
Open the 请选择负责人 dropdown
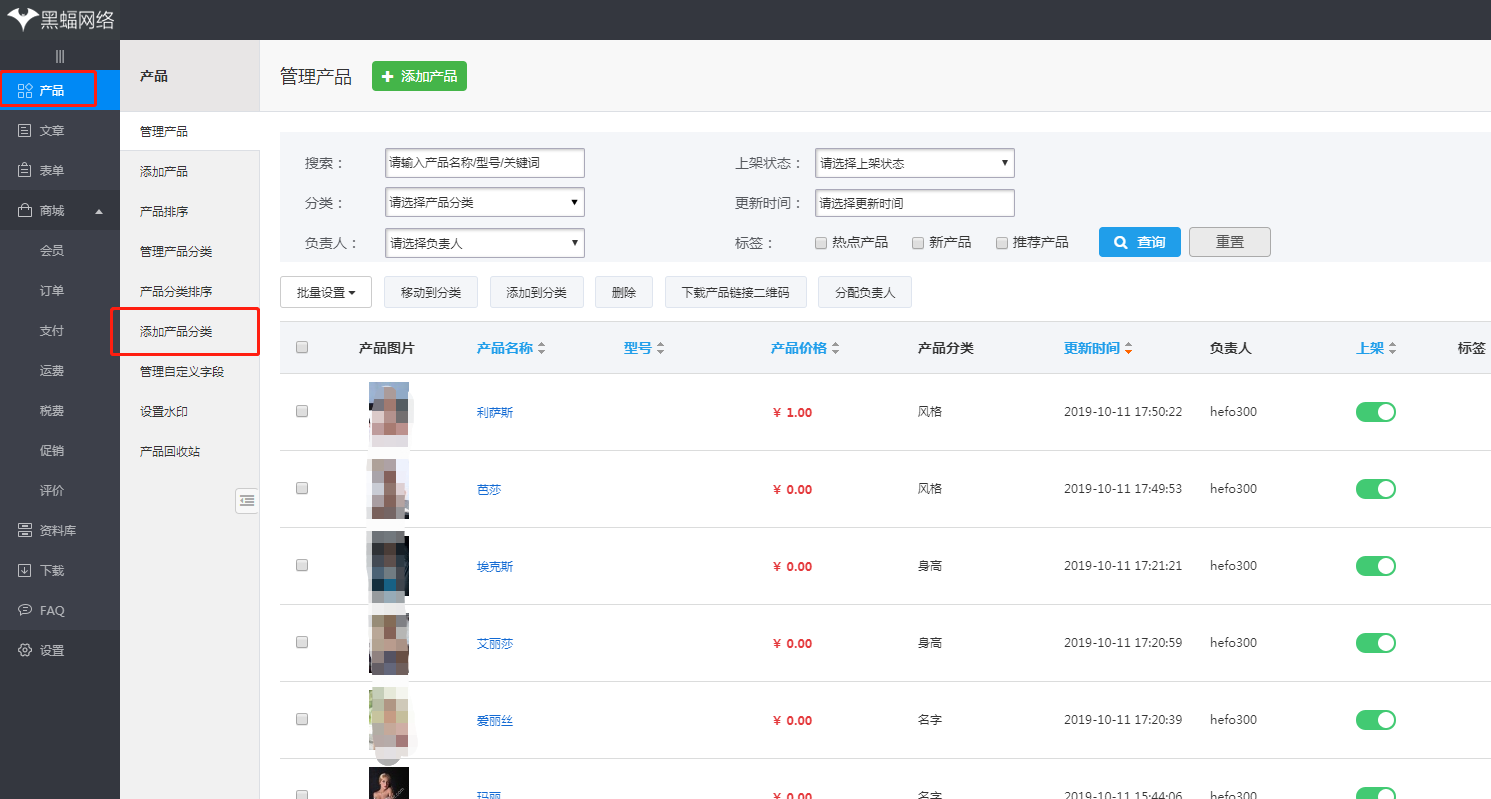484,242
